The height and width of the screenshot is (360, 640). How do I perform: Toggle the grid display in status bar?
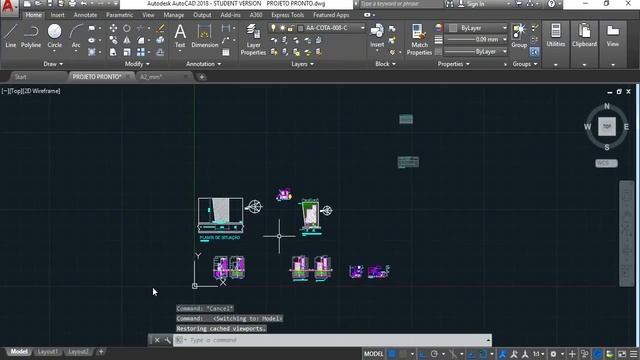coord(392,354)
